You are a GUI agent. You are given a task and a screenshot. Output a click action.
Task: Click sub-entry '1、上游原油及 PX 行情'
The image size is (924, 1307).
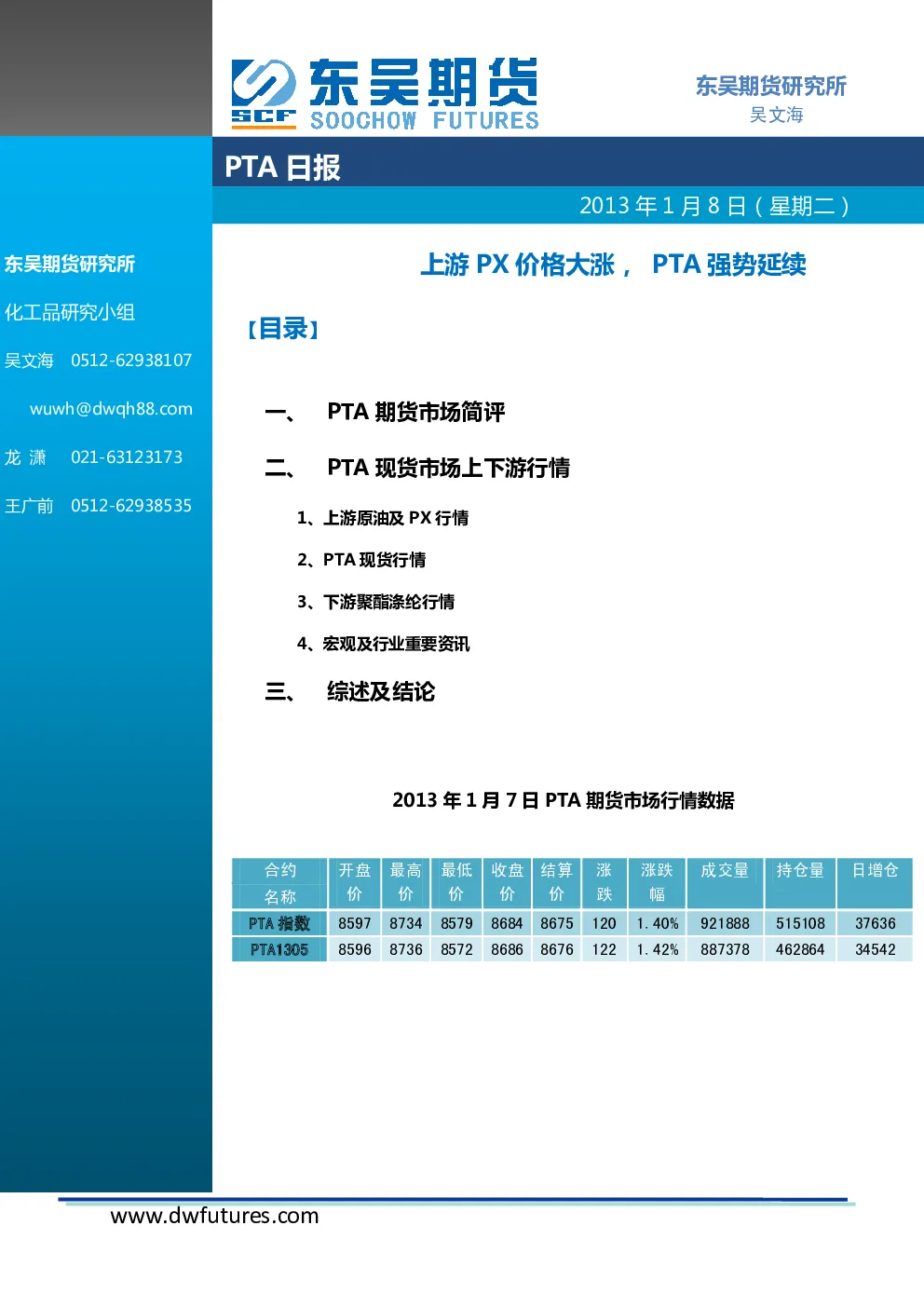383,518
